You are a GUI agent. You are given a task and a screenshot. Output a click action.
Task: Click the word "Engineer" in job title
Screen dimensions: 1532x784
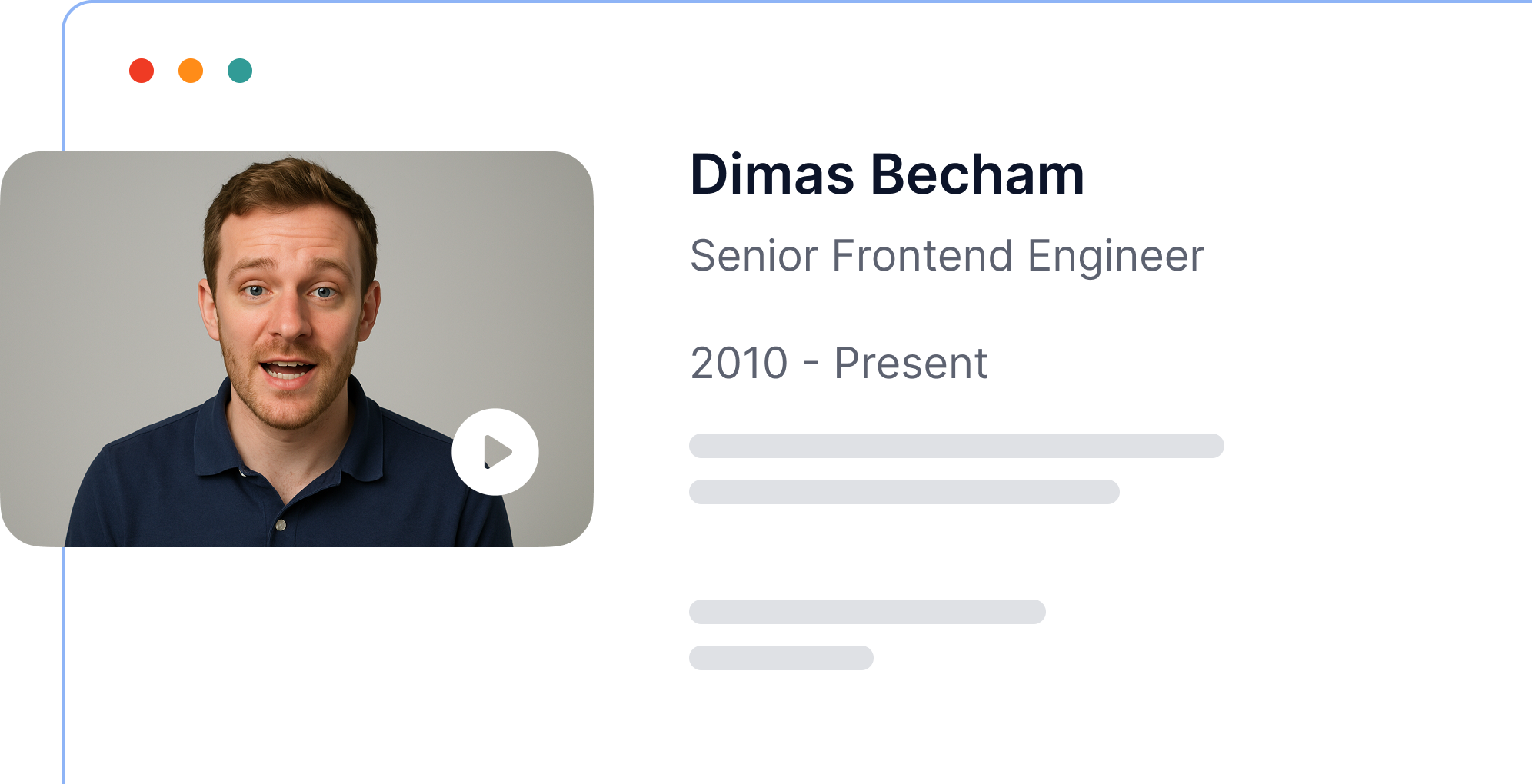pos(1115,256)
